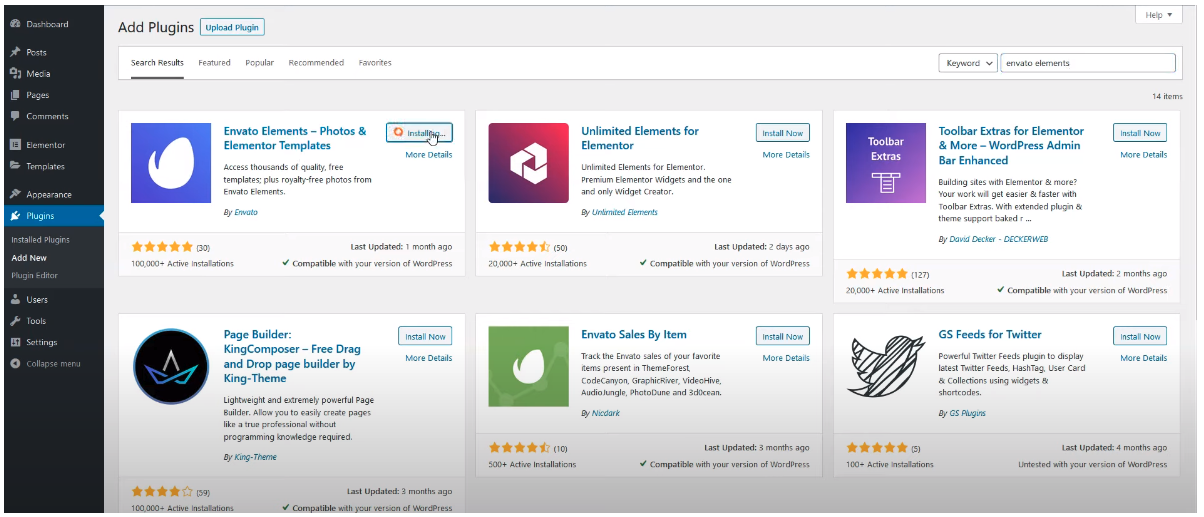Install the KingComposer Page Builder plugin
This screenshot has height=517, width=1204.
coord(425,336)
